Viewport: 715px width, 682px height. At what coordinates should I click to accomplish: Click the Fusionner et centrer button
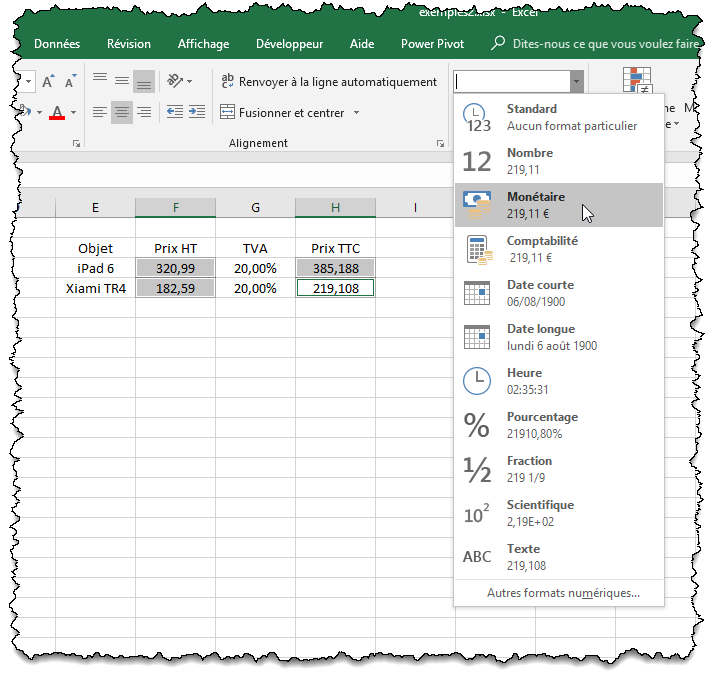284,113
